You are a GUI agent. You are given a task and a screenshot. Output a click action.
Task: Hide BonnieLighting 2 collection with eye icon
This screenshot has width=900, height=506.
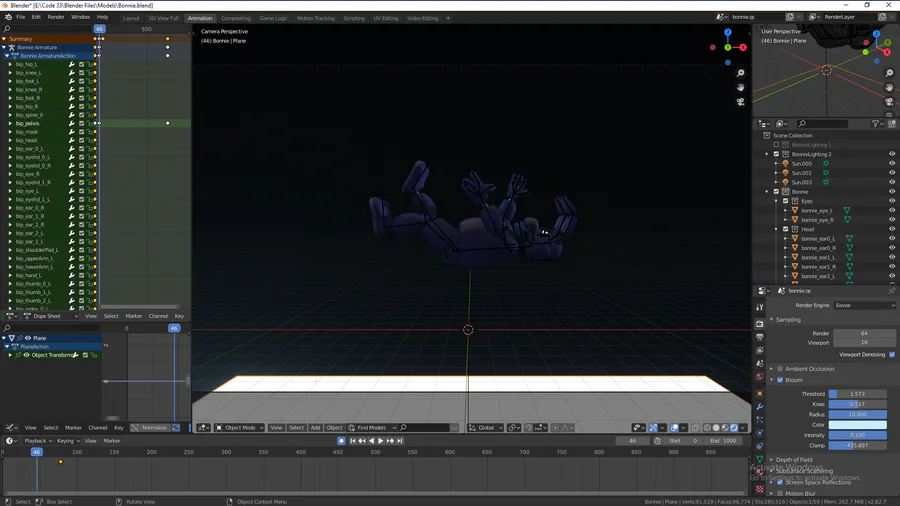[x=892, y=154]
